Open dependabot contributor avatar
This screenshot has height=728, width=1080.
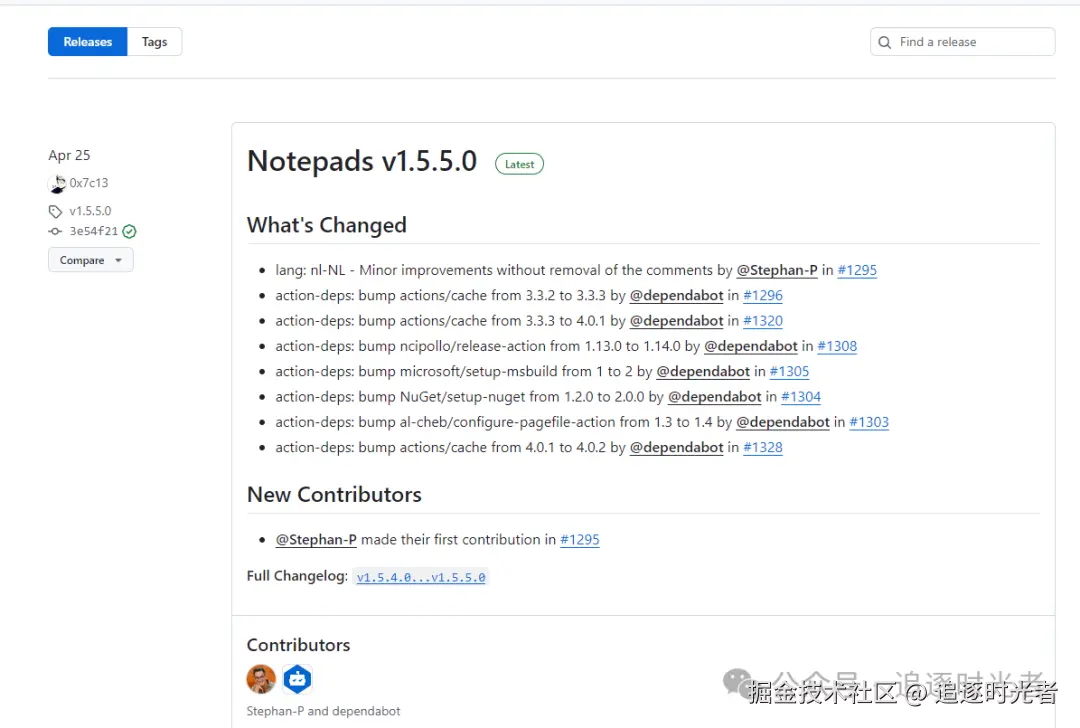(298, 679)
